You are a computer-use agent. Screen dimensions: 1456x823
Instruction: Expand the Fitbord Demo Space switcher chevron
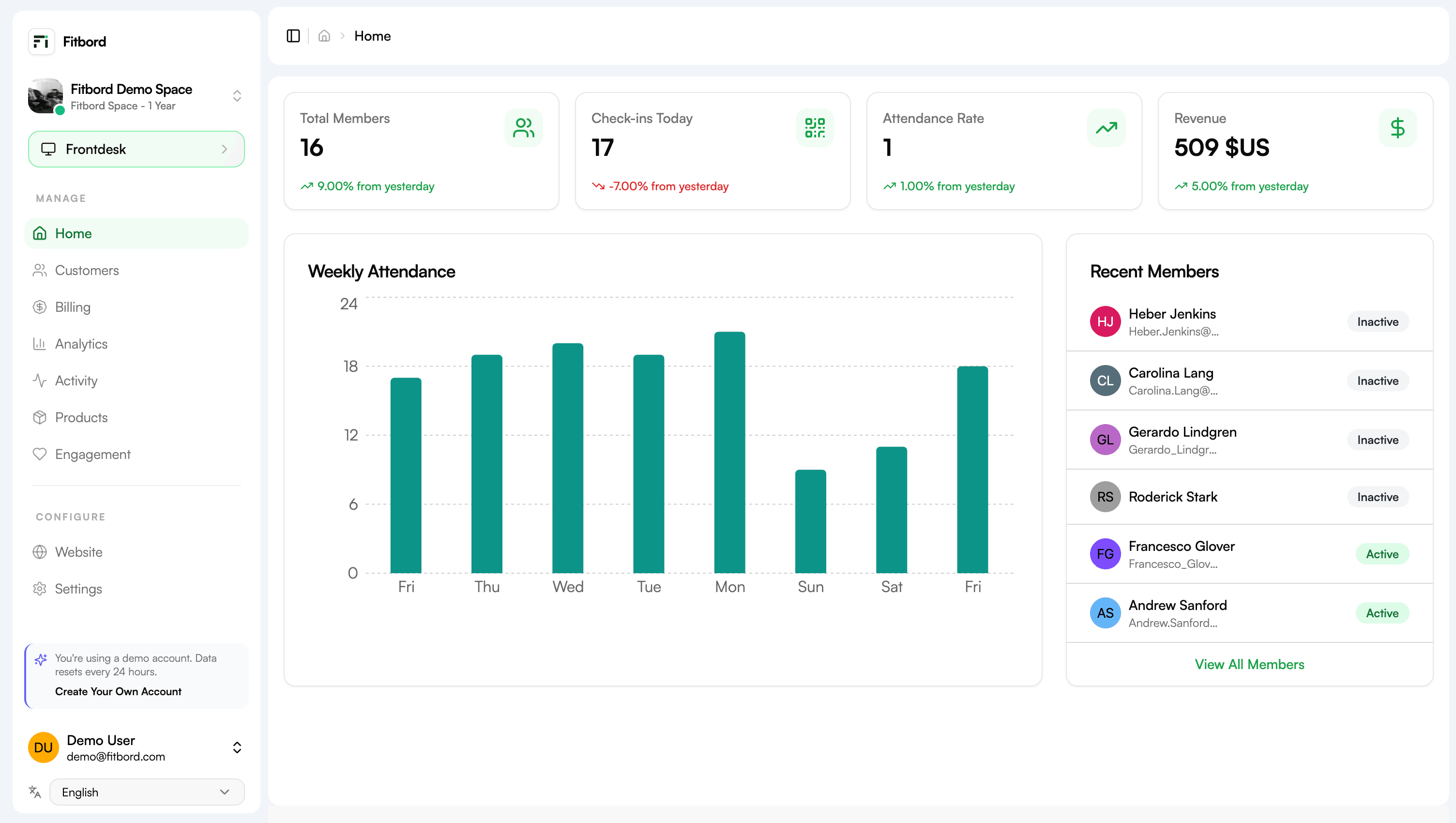click(237, 96)
